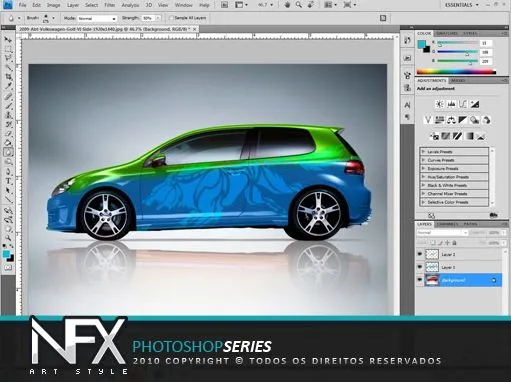Select the Crop tool
The image size is (511, 382).
pyautogui.click(x=8, y=77)
